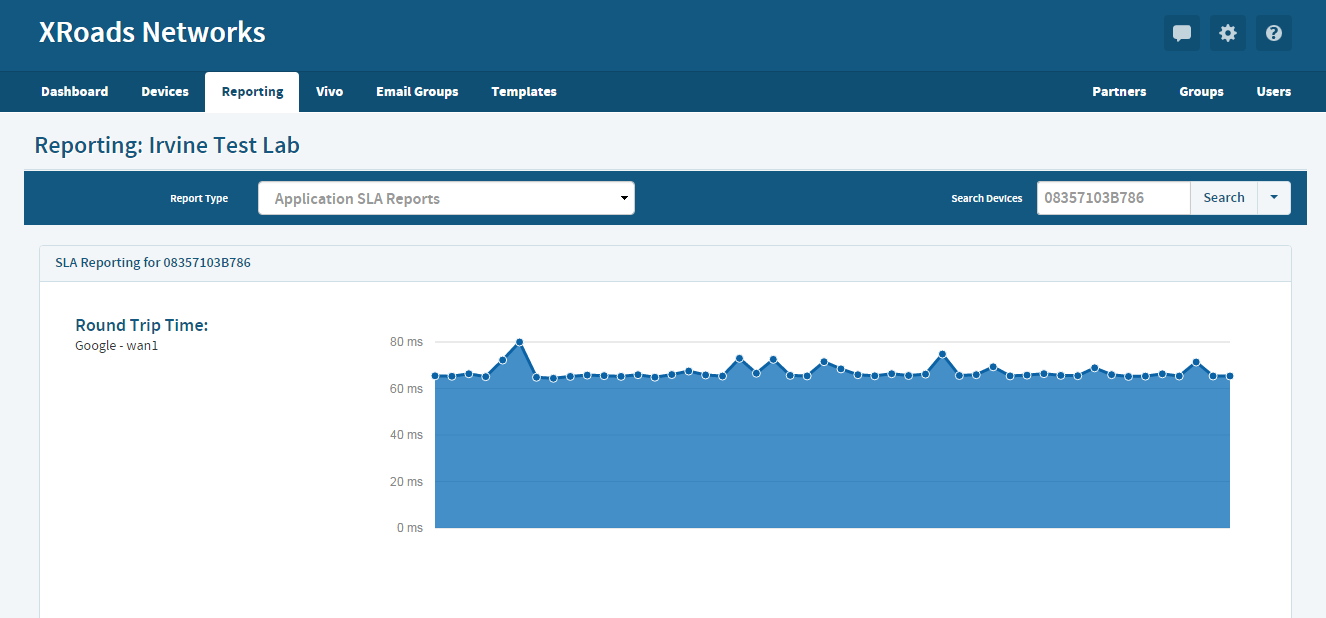
Task: Expand the search options caret dropdown
Action: point(1274,198)
